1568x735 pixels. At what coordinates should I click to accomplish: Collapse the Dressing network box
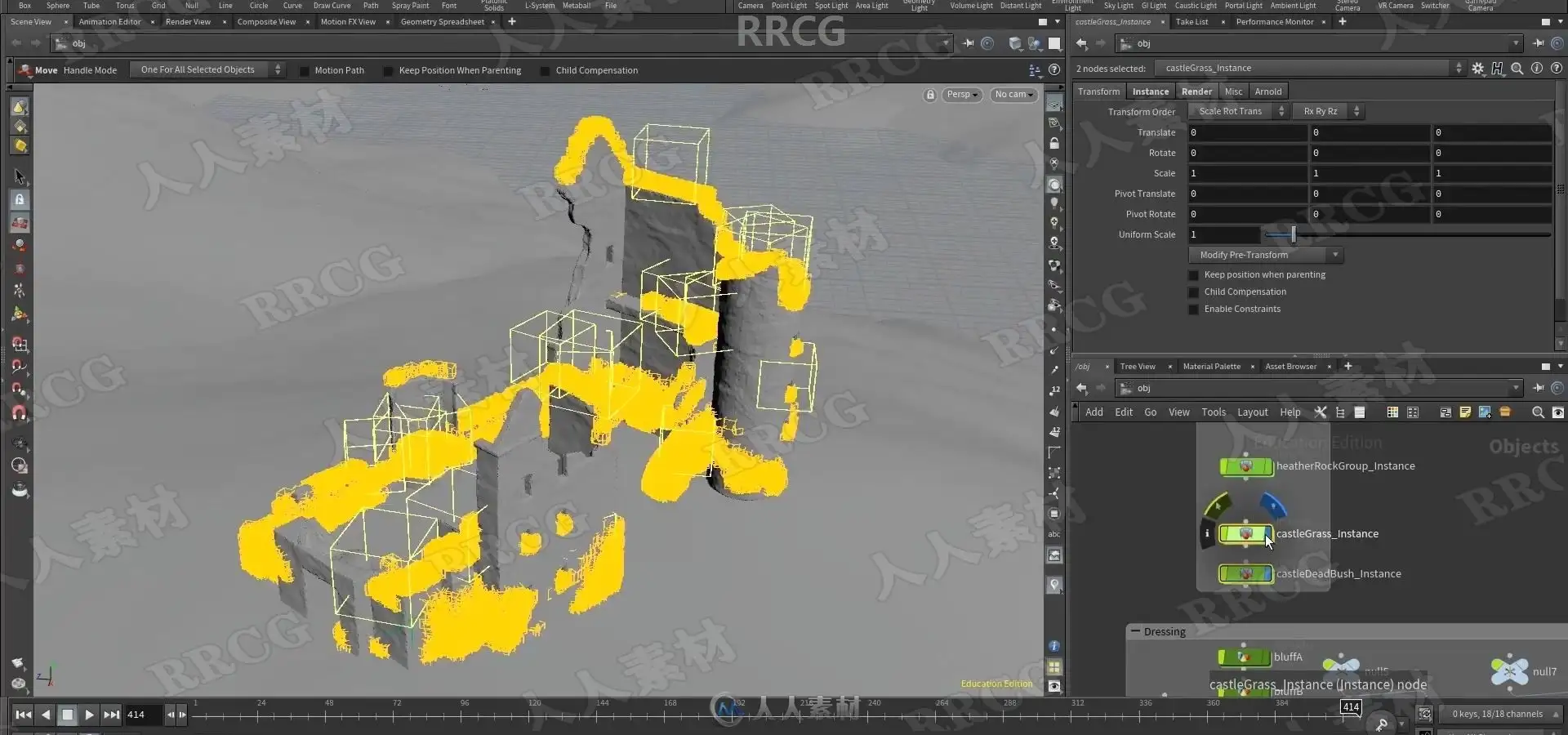1135,631
